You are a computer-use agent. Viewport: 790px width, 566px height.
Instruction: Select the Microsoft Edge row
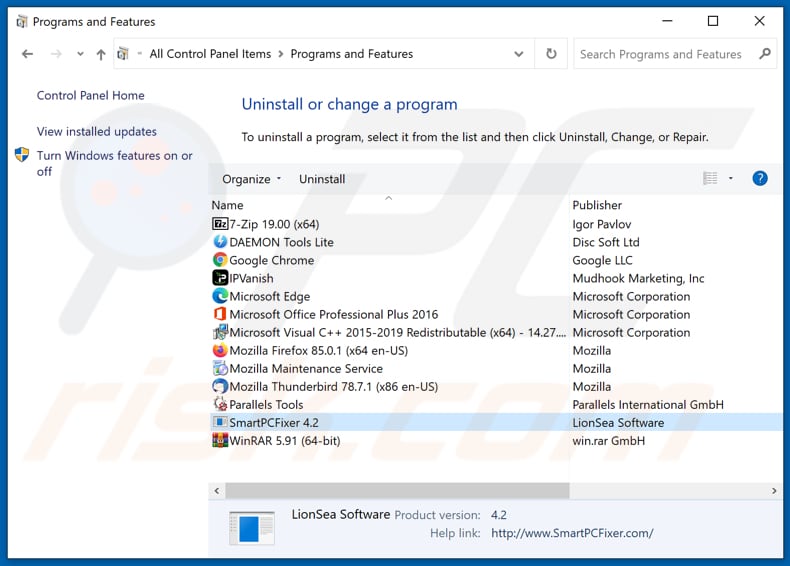496,296
